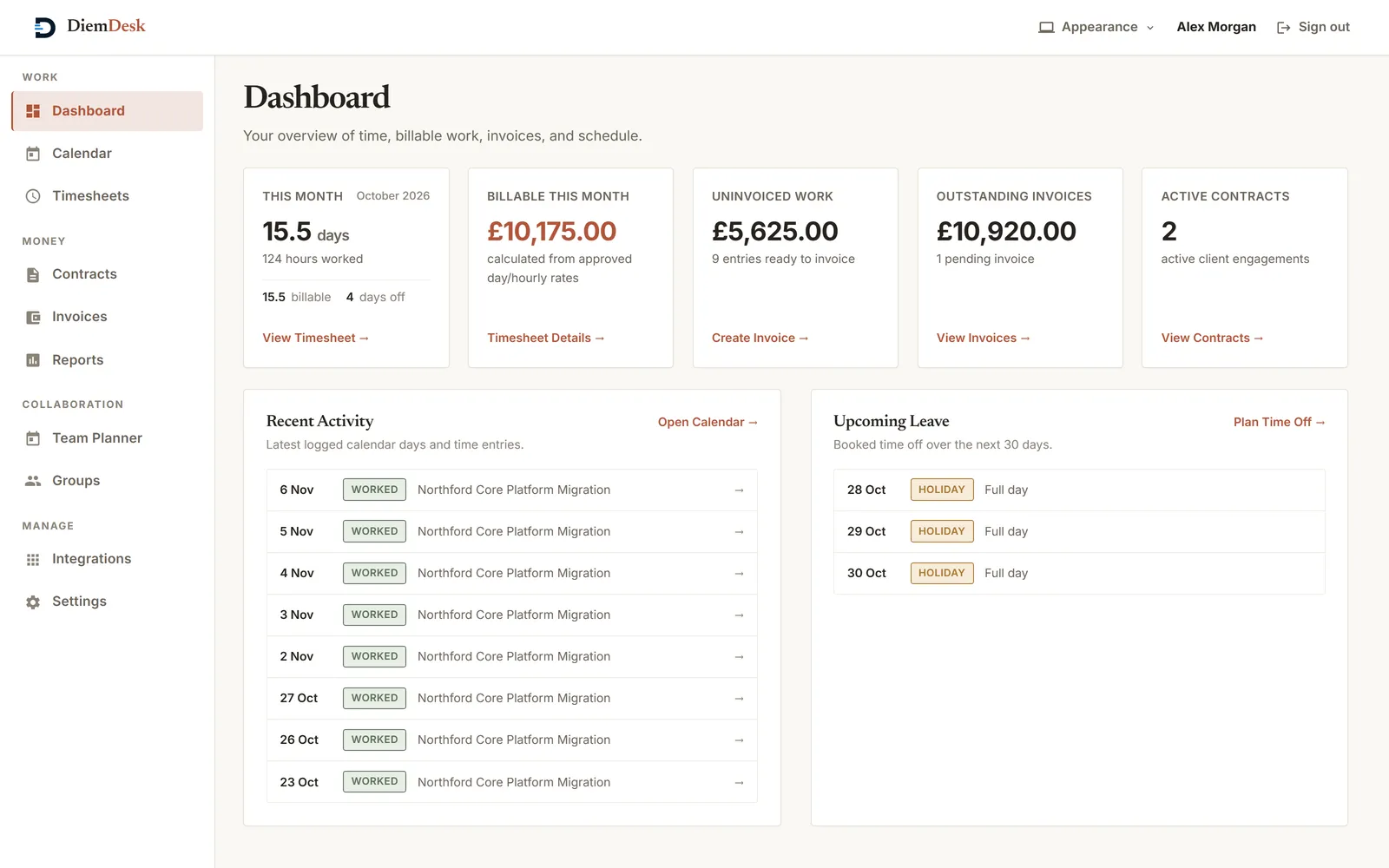The width and height of the screenshot is (1389, 868).
Task: Click the £5,625.00 uninvoiced amount
Action: (775, 231)
